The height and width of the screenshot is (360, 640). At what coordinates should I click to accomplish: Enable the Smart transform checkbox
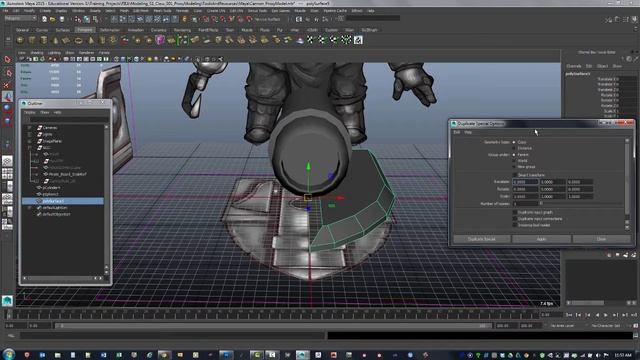[x=514, y=175]
